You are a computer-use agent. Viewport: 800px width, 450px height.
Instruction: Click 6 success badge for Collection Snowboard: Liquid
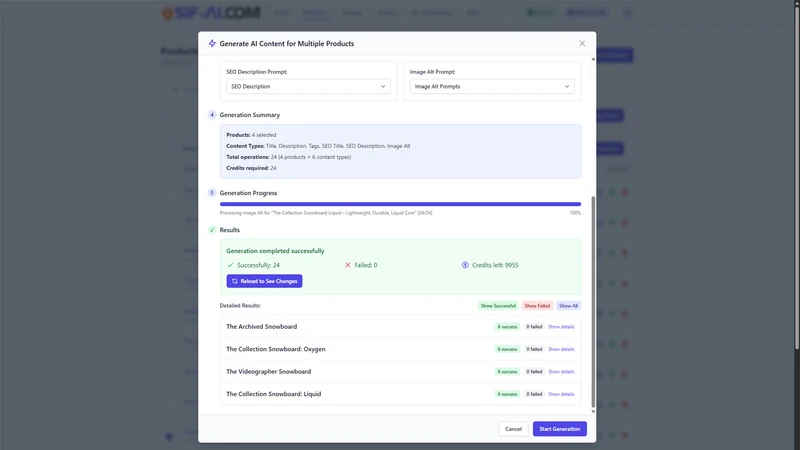[x=507, y=394]
